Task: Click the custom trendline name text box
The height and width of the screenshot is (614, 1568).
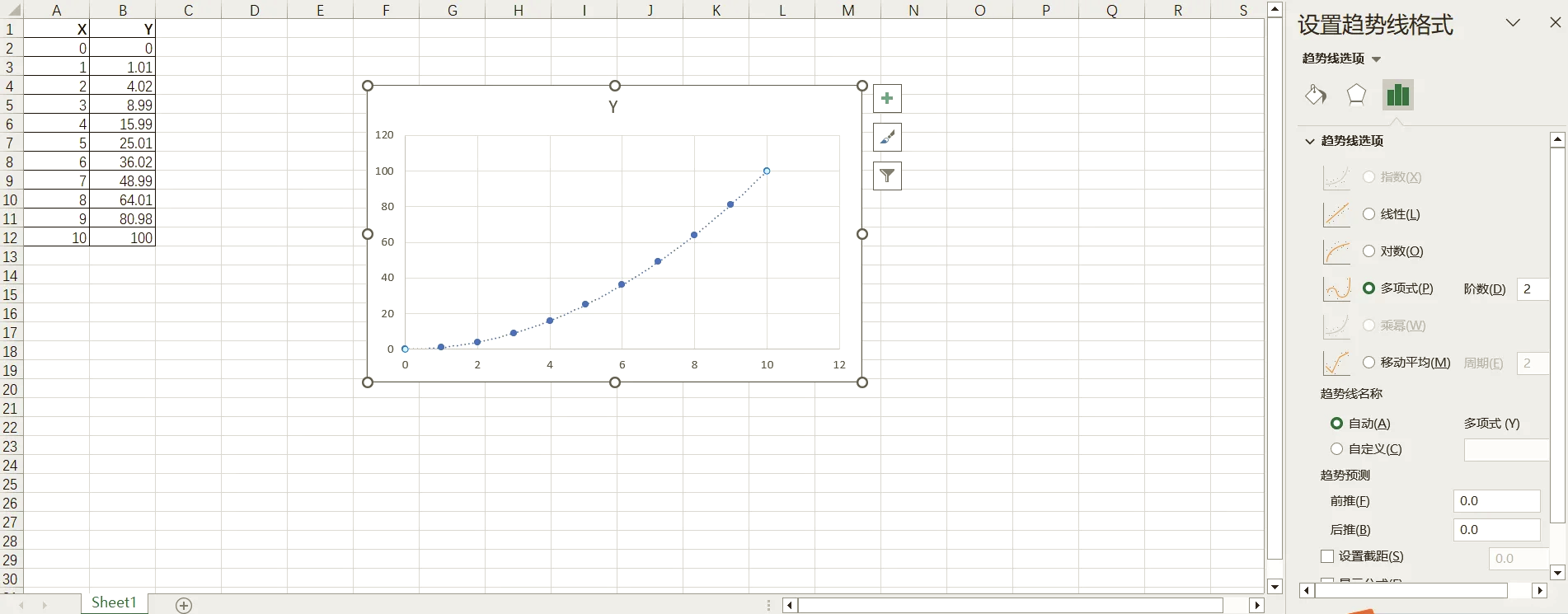Action: (x=1506, y=450)
